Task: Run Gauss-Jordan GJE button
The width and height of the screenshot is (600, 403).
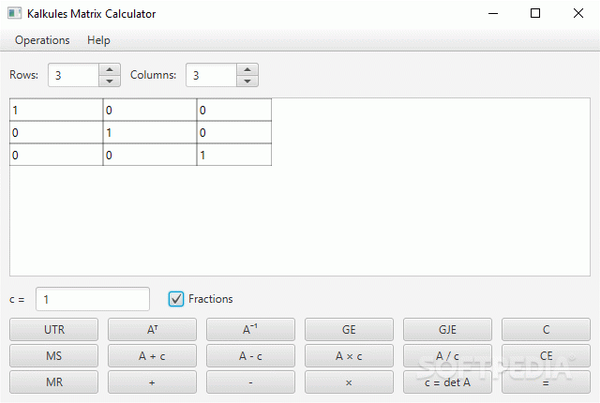Action: (x=447, y=330)
